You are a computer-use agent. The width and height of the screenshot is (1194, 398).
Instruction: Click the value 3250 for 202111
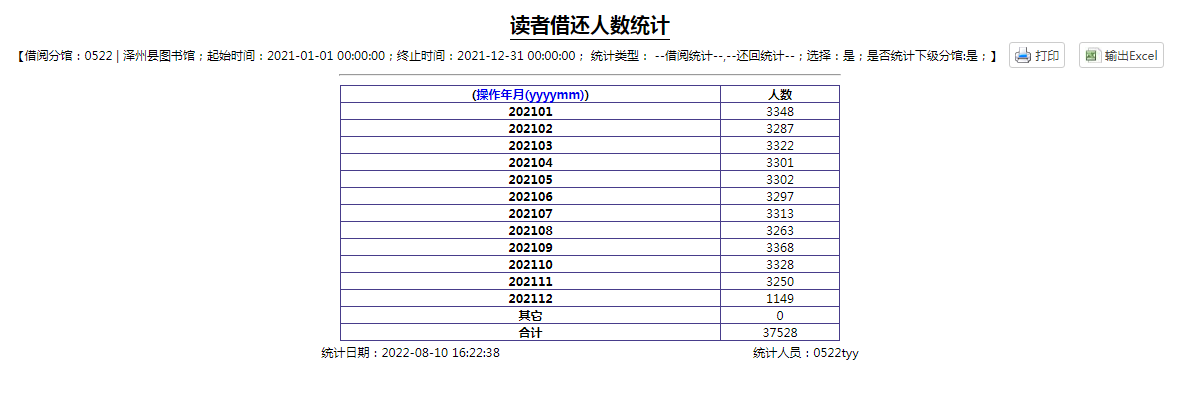780,282
